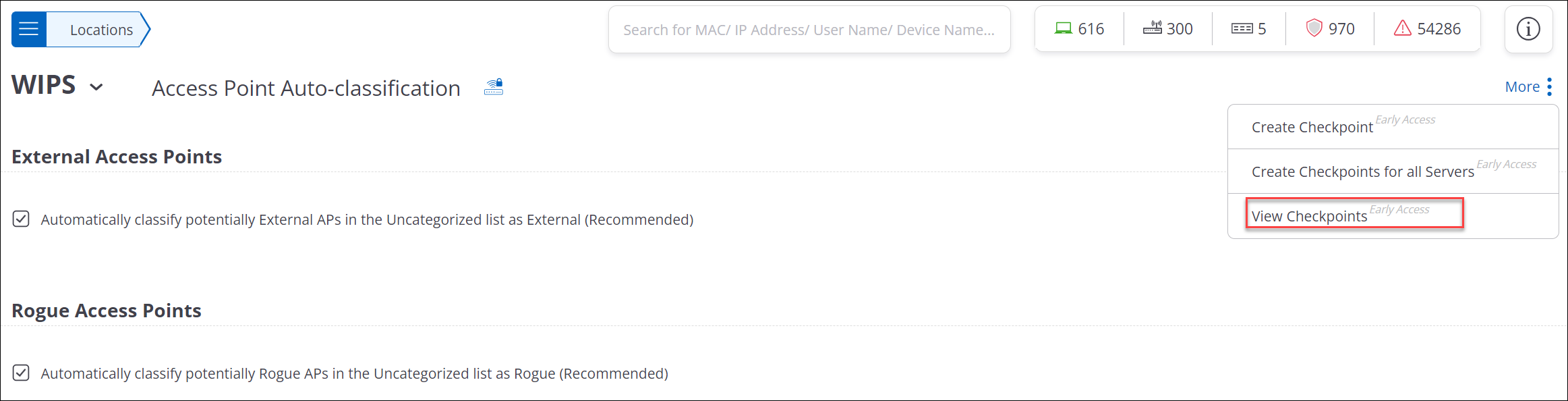
Task: Click the icon beside Access Point Auto-classification title
Action: point(494,87)
